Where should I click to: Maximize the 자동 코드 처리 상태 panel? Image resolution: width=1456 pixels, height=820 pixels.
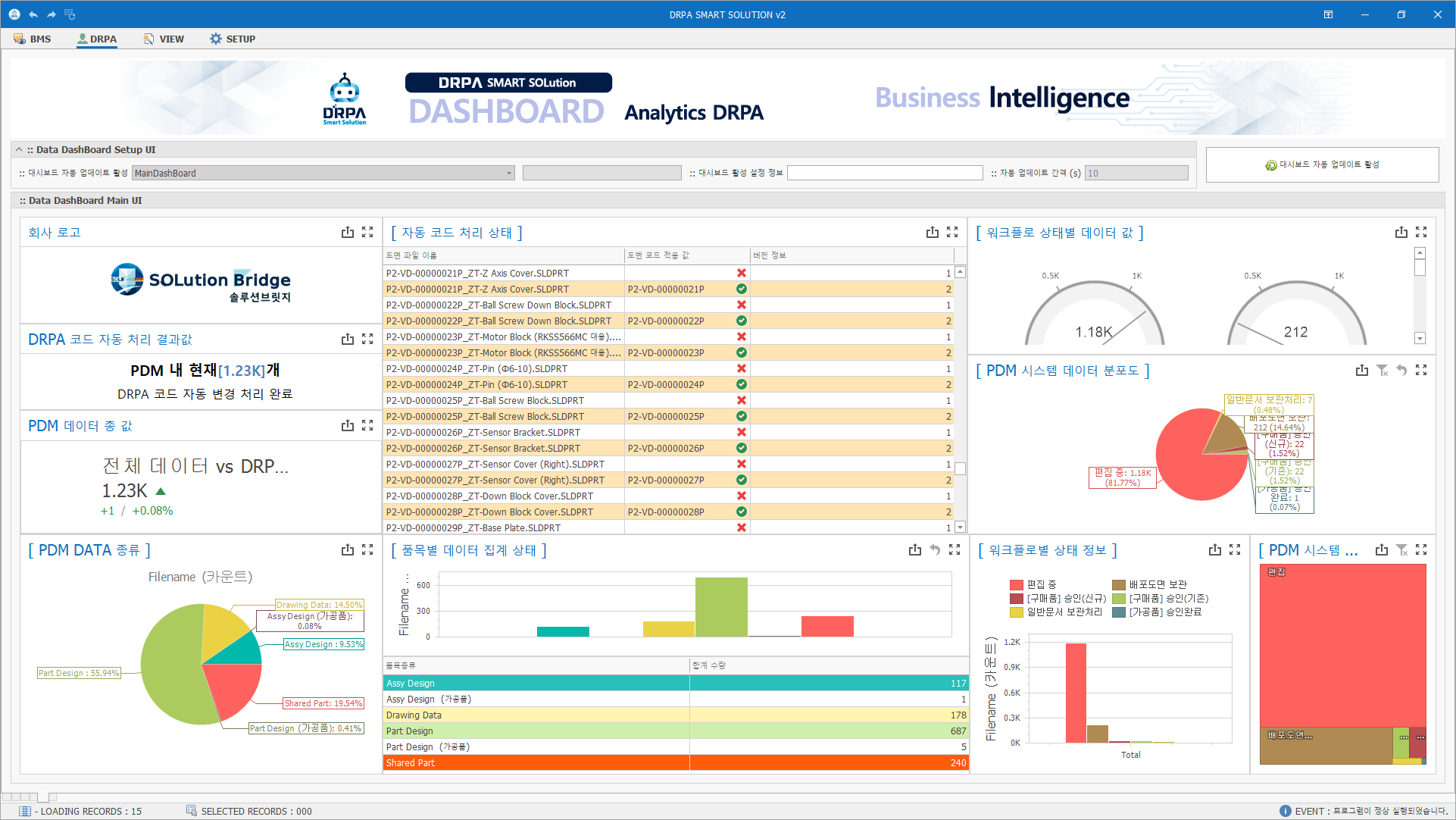tap(952, 233)
